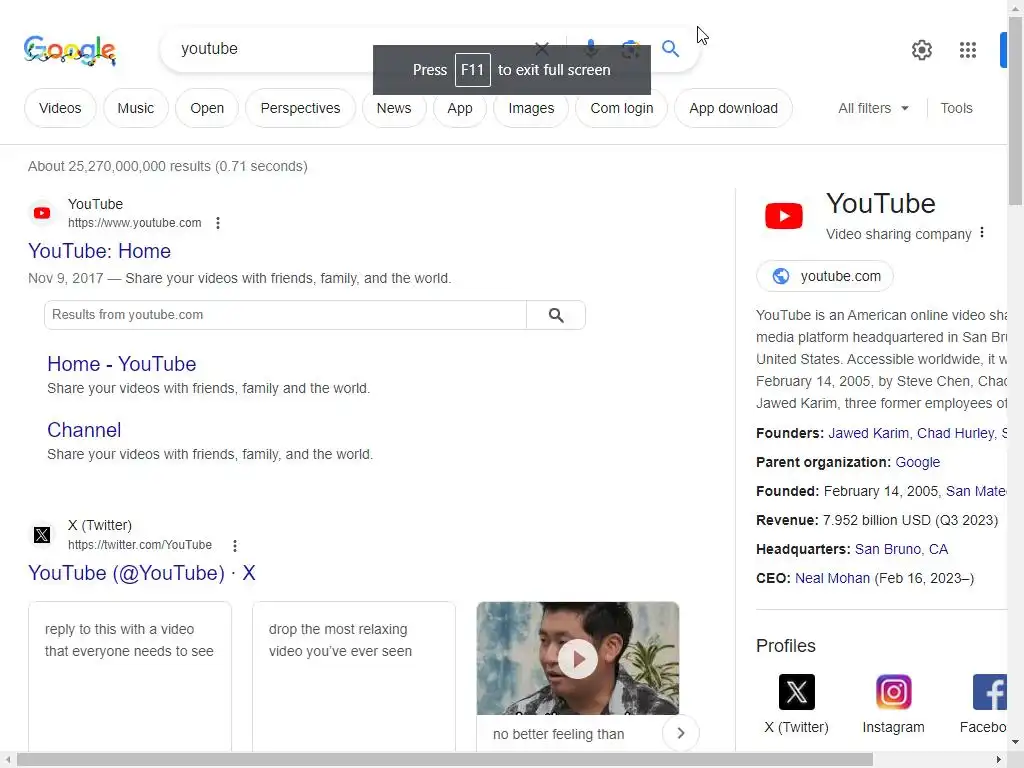
Task: Open YouTube (@YouTube) · X result
Action: 142,573
